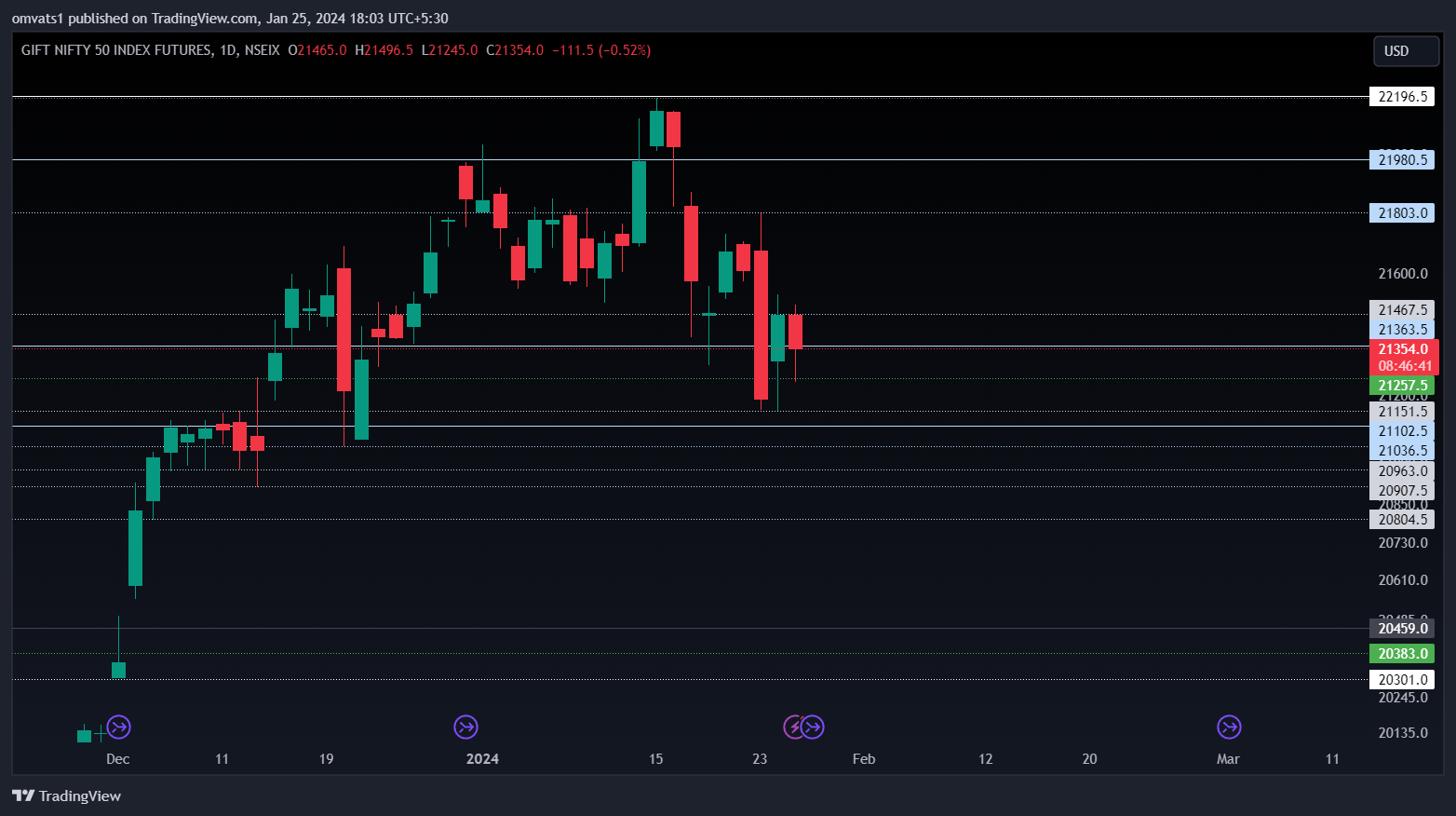This screenshot has width=1456, height=816.
Task: Click the 20730.0 axis value
Action: (x=1402, y=543)
